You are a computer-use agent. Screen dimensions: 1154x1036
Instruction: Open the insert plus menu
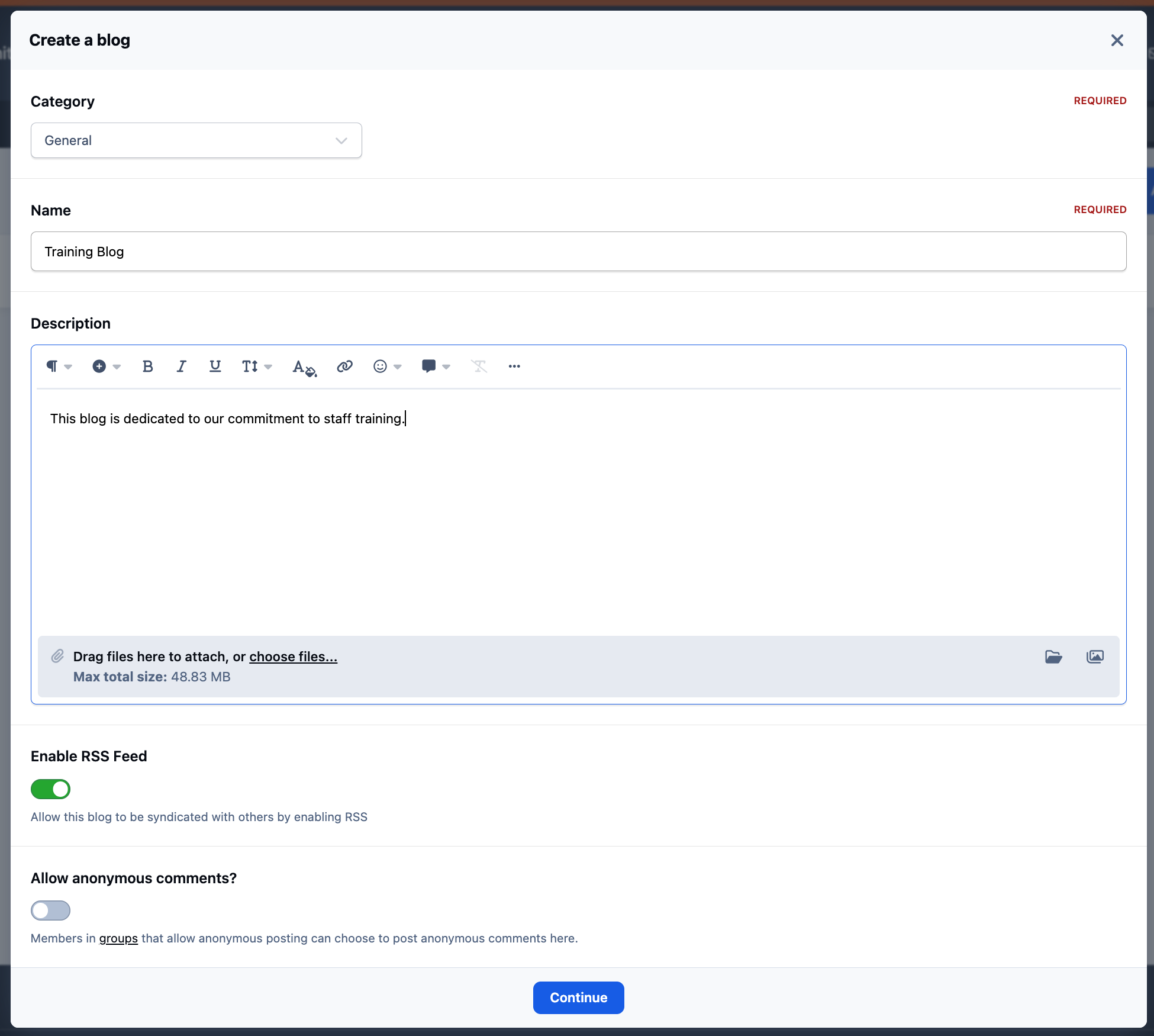point(106,366)
